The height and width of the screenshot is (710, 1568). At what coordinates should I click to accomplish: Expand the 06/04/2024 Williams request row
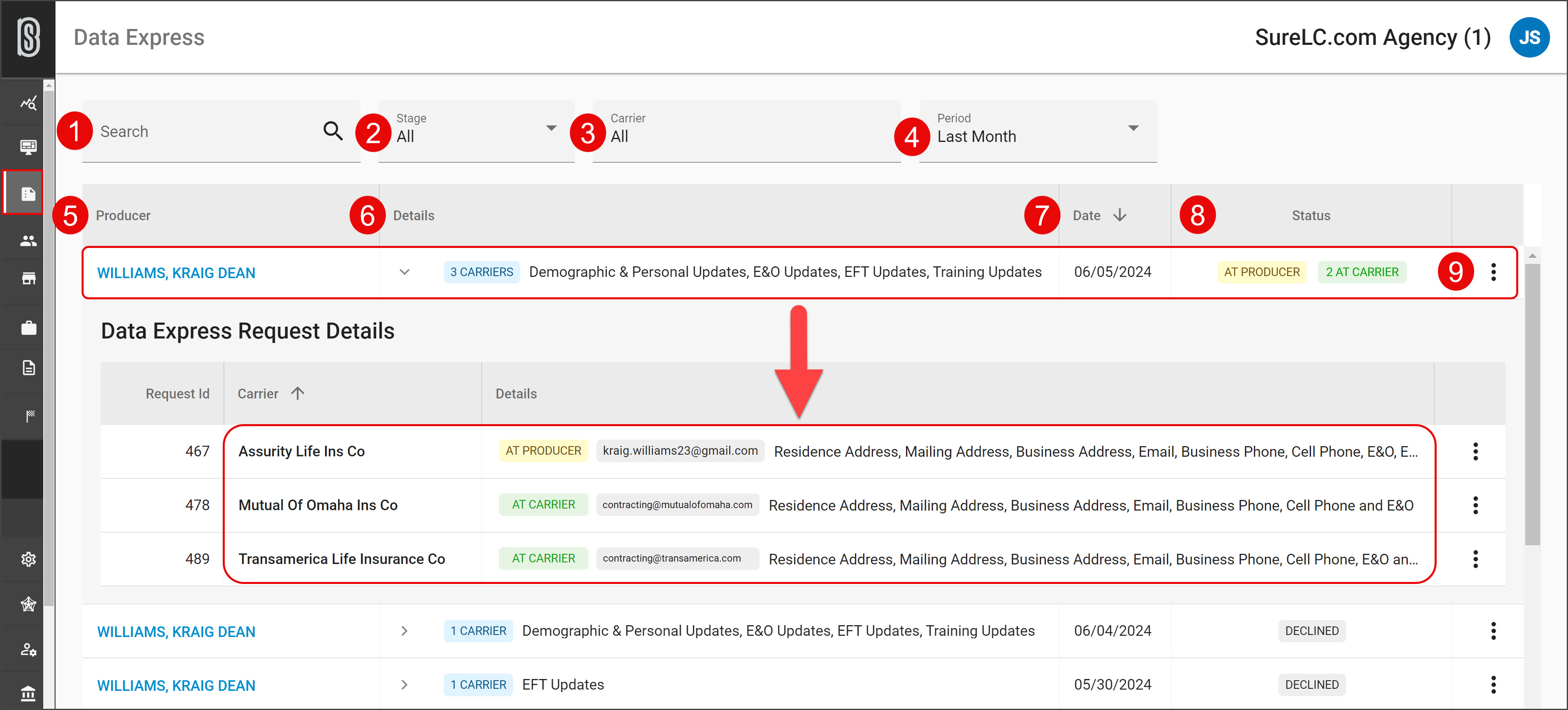pyautogui.click(x=404, y=631)
